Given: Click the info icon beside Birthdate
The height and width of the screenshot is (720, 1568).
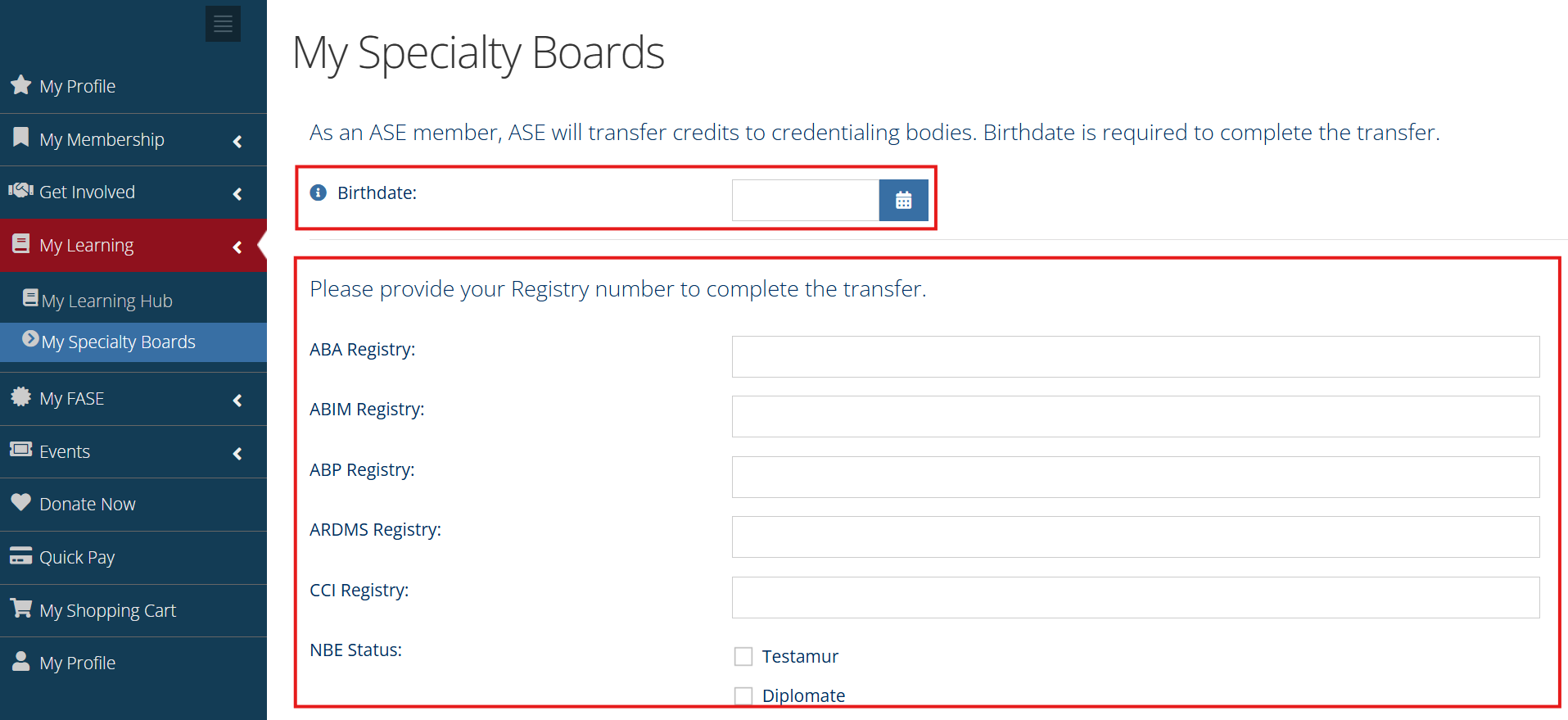Looking at the screenshot, I should (317, 192).
